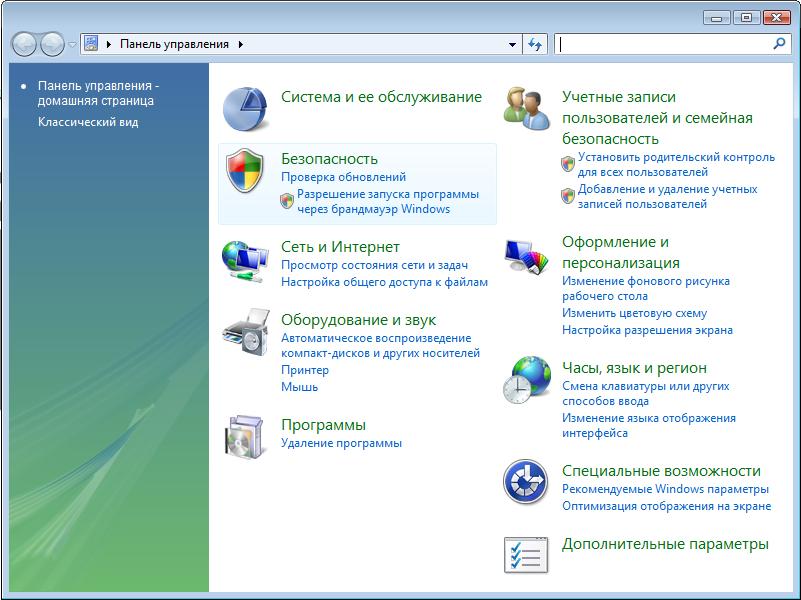This screenshot has height=600, width=801.
Task: Open Настройка общего доступа к файлам
Action: 384,282
